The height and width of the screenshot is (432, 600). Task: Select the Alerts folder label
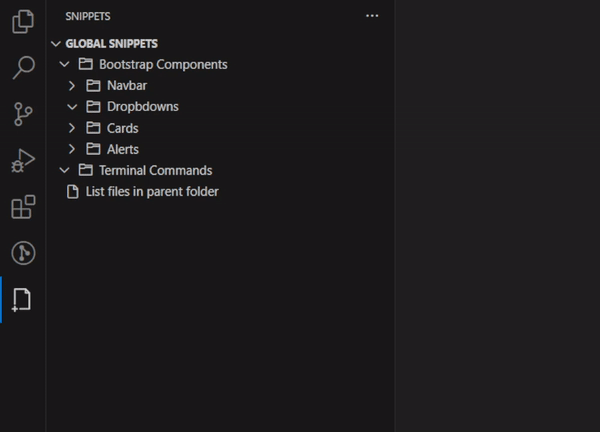pos(122,149)
